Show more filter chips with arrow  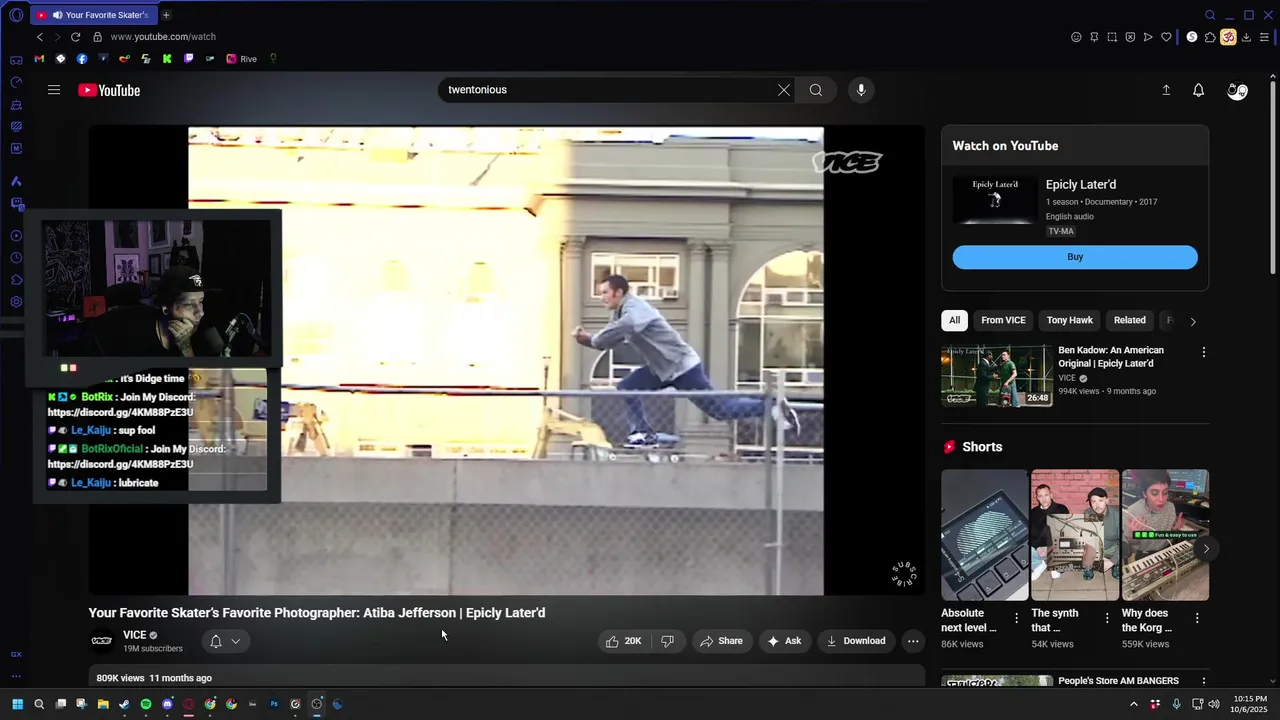(x=1192, y=321)
